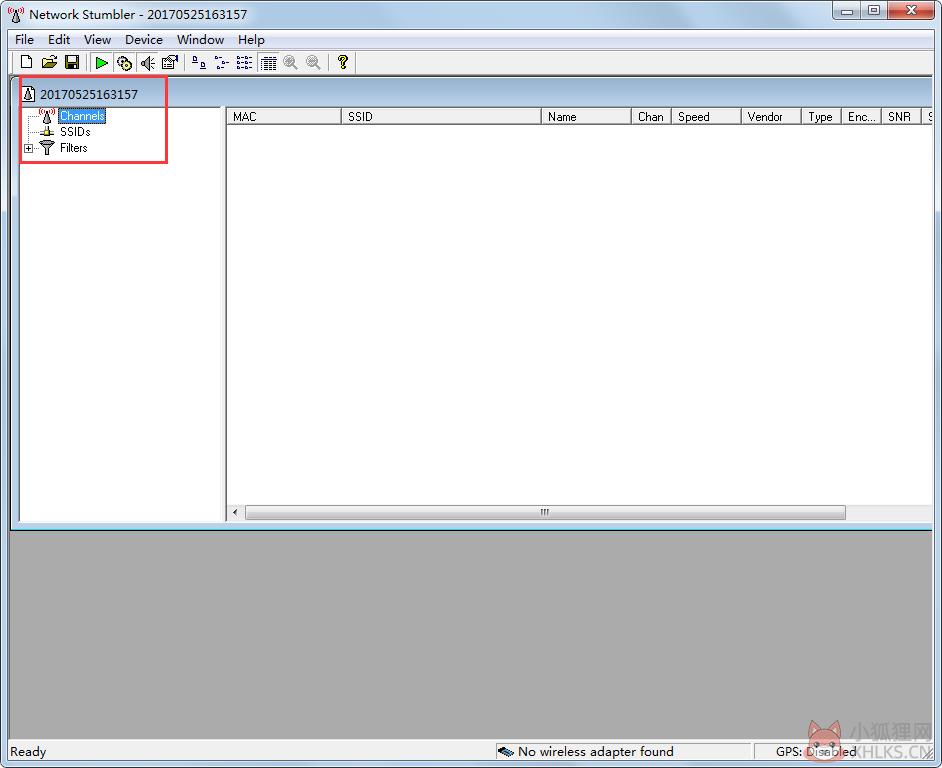Viewport: 942px width, 768px height.
Task: Click the Network Stumbler title bar icon
Action: (x=16, y=14)
